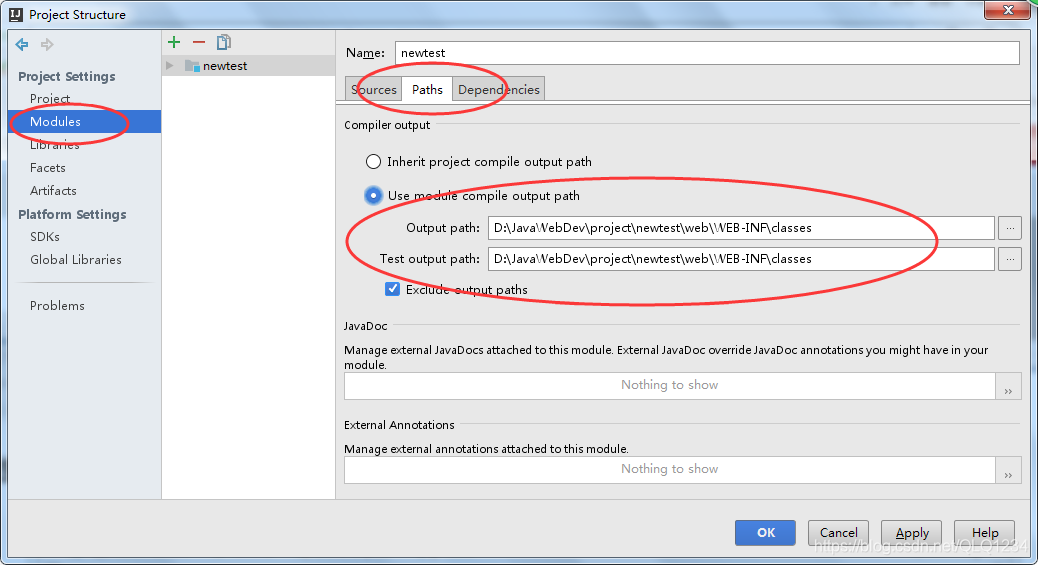Copy the selected module icon

coord(224,42)
